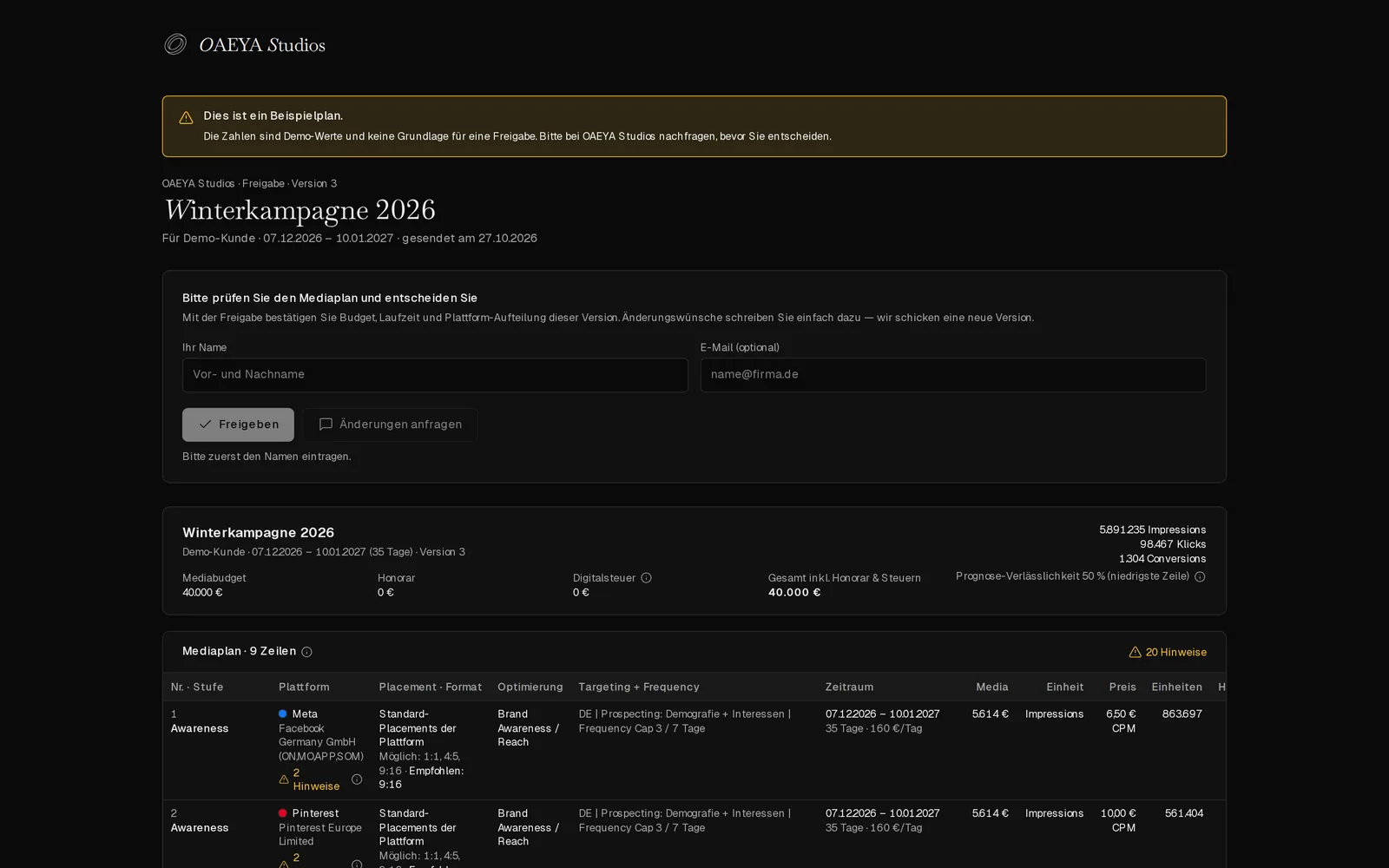Click the 1.304 Conversions figure
The width and height of the screenshot is (1389, 868).
(x=1162, y=559)
